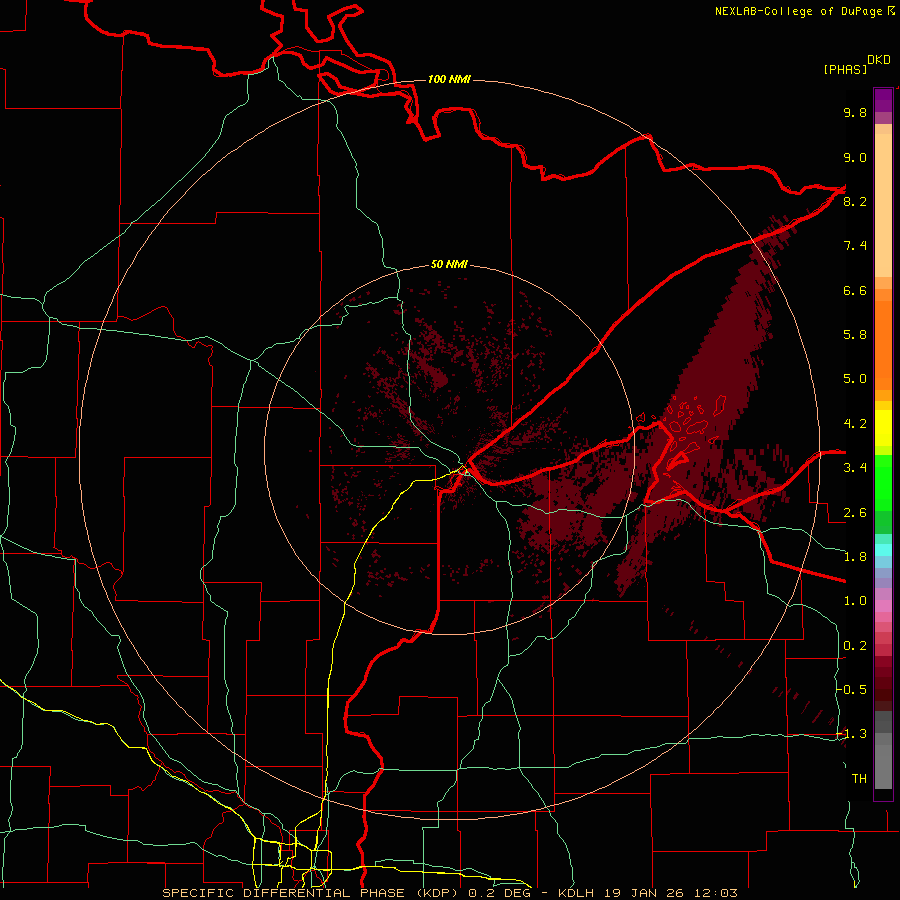
Task: Select the -1.3 scale value
Action: coord(852,735)
